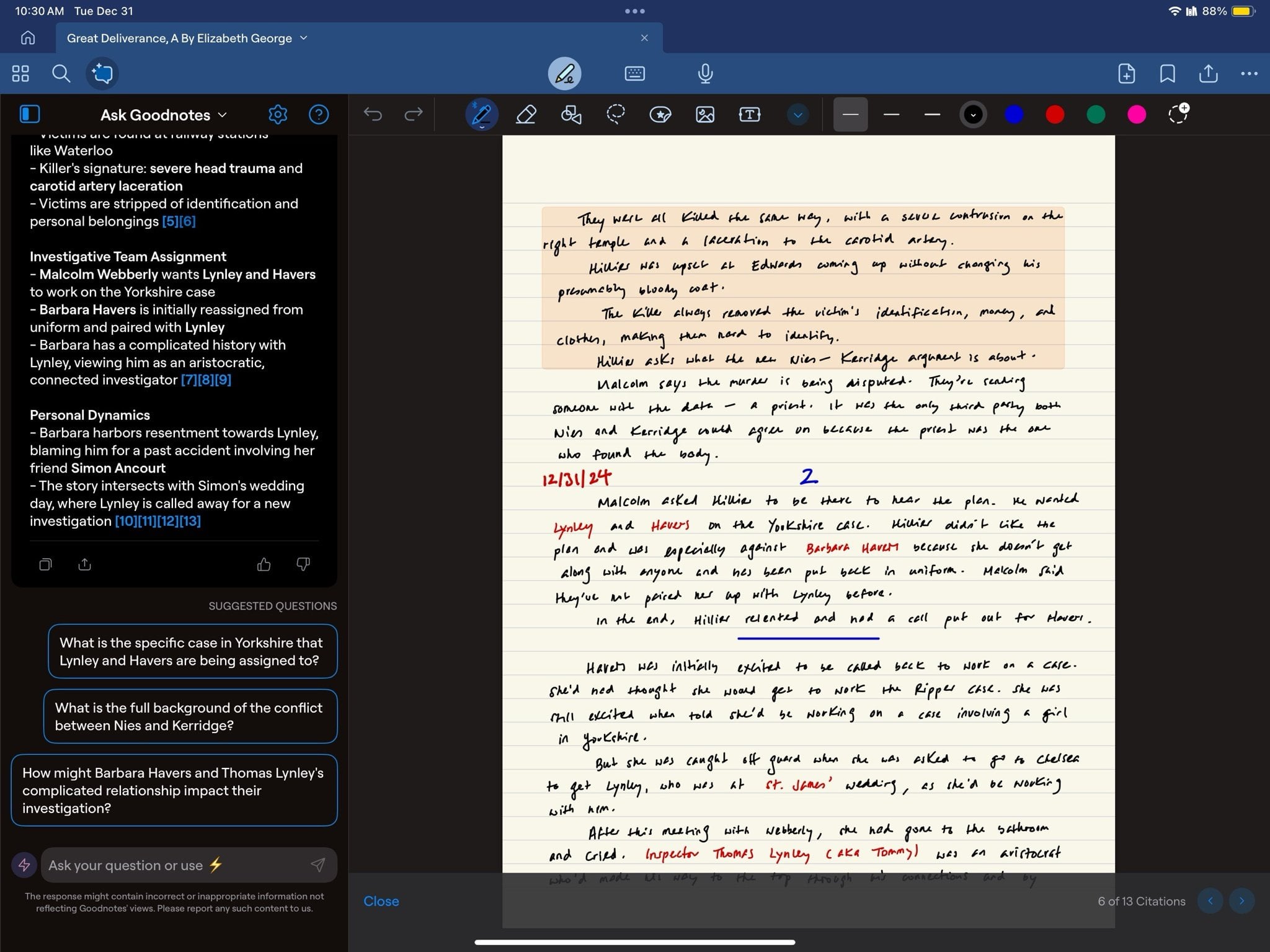Open citation [13]
Viewport: 1270px width, 952px height.
190,521
